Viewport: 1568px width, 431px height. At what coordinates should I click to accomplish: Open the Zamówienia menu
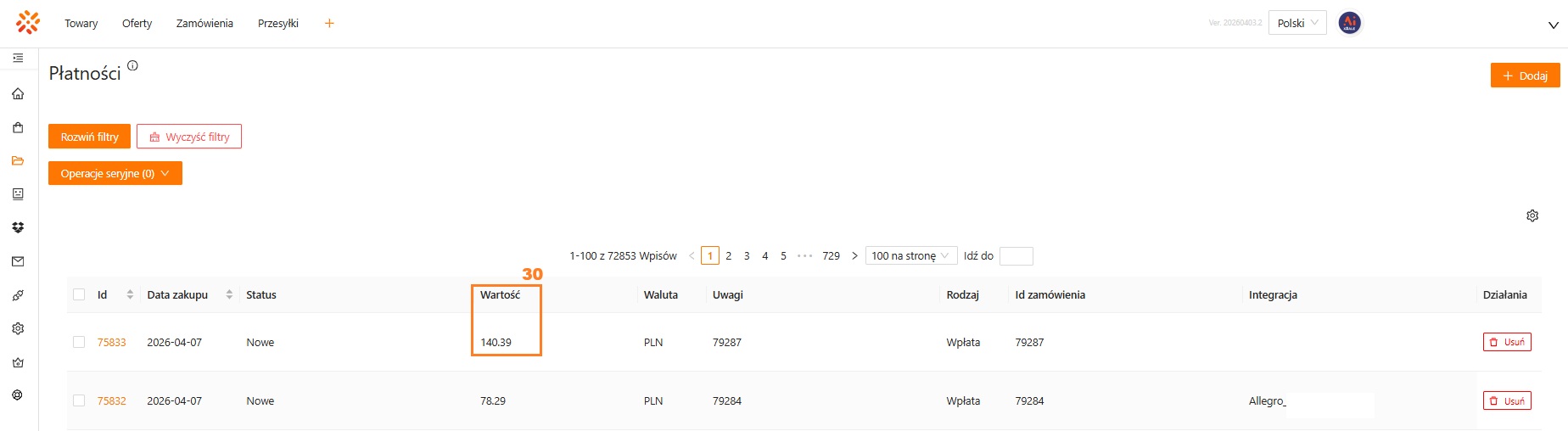pos(204,23)
